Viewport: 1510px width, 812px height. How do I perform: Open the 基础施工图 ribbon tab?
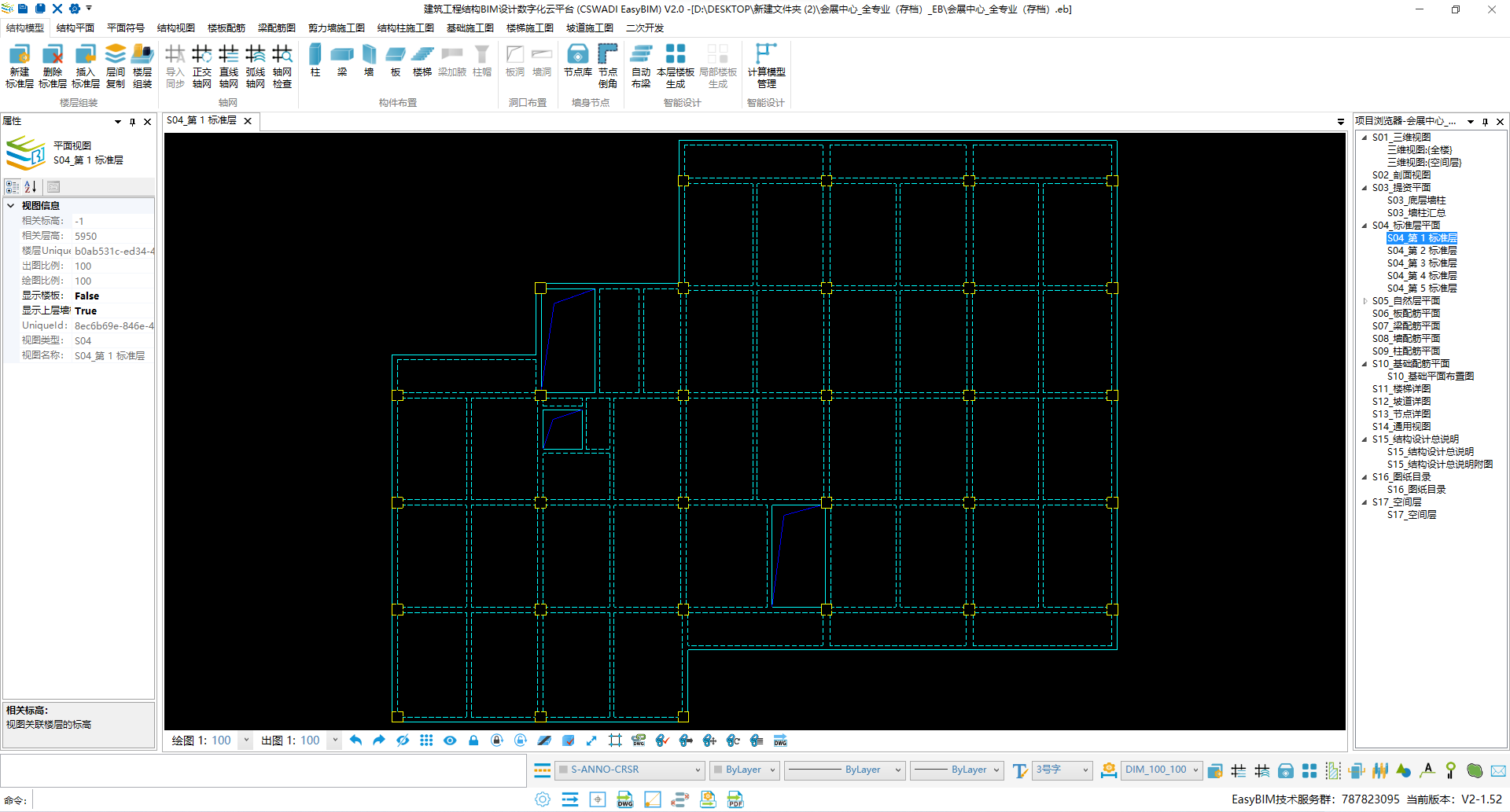tap(470, 28)
